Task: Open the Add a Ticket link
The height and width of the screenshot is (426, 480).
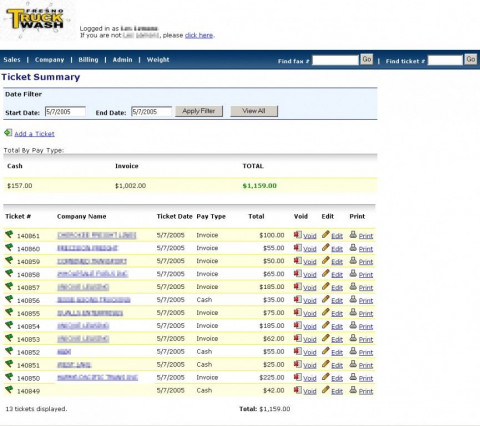Action: (34, 134)
